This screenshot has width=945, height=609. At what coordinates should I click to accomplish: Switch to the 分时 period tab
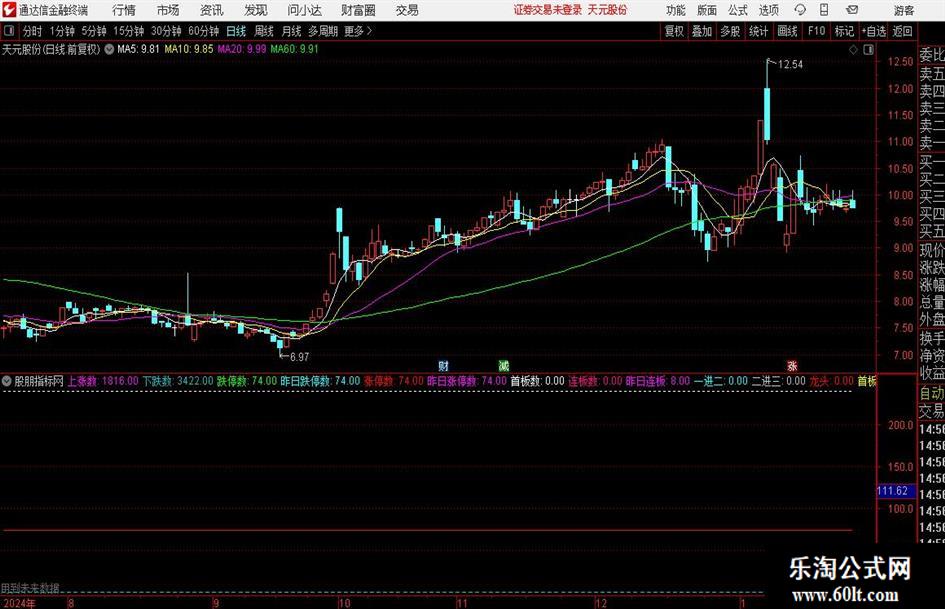click(x=32, y=31)
